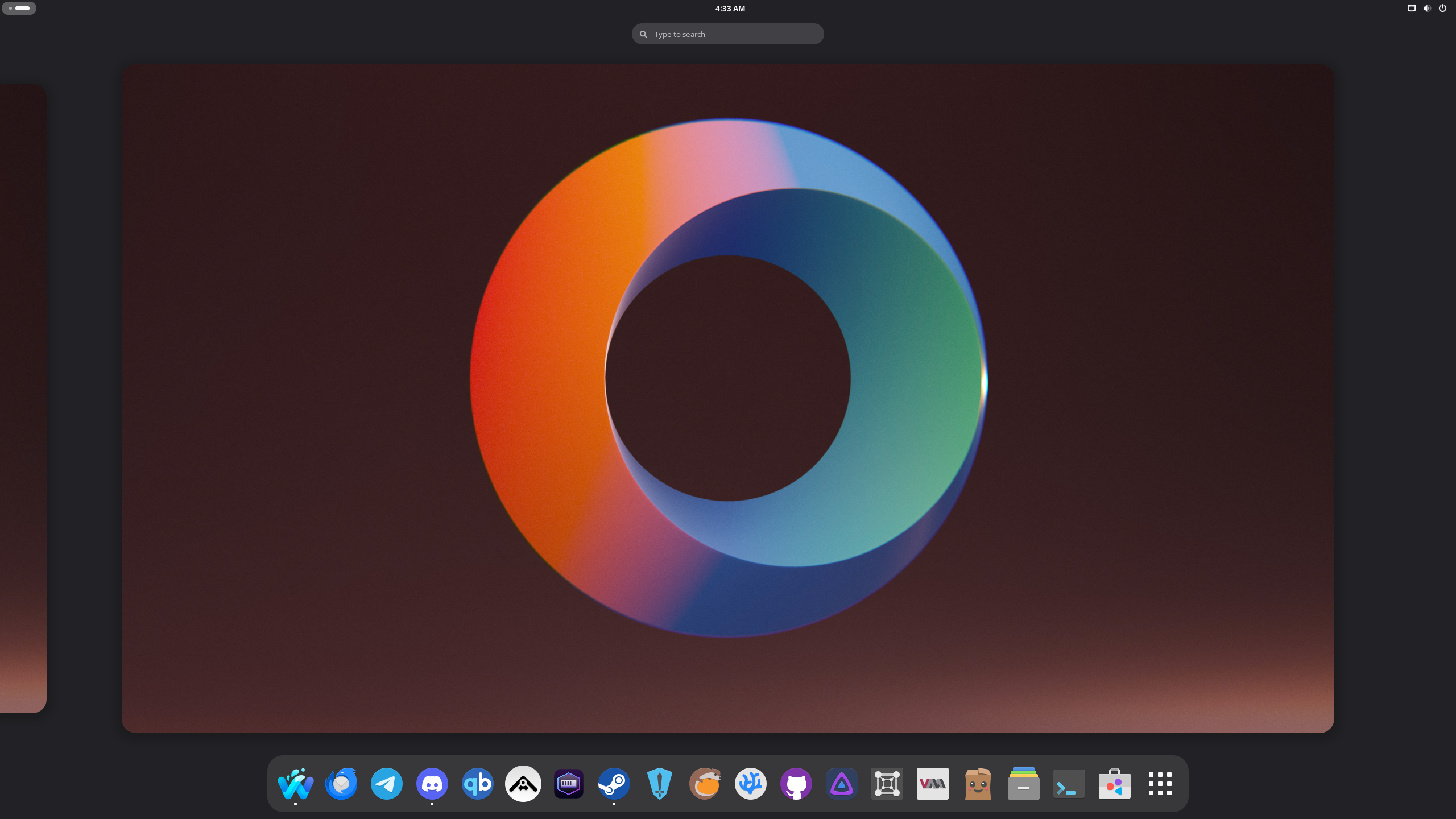Open Steam from the dock
1456x819 pixels.
click(x=614, y=784)
